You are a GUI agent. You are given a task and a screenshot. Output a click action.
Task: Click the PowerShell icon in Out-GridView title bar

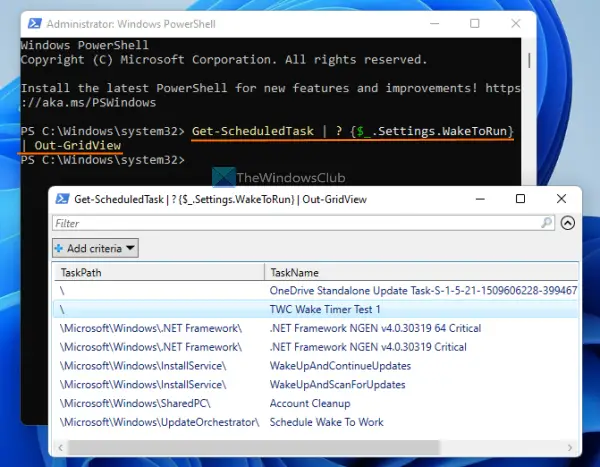(62, 199)
